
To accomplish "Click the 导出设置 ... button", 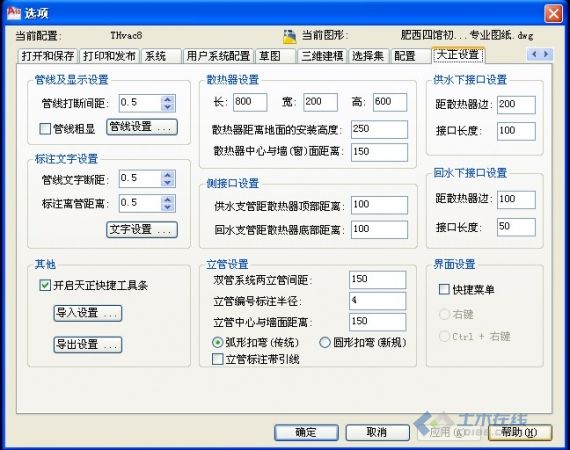I will [88, 345].
